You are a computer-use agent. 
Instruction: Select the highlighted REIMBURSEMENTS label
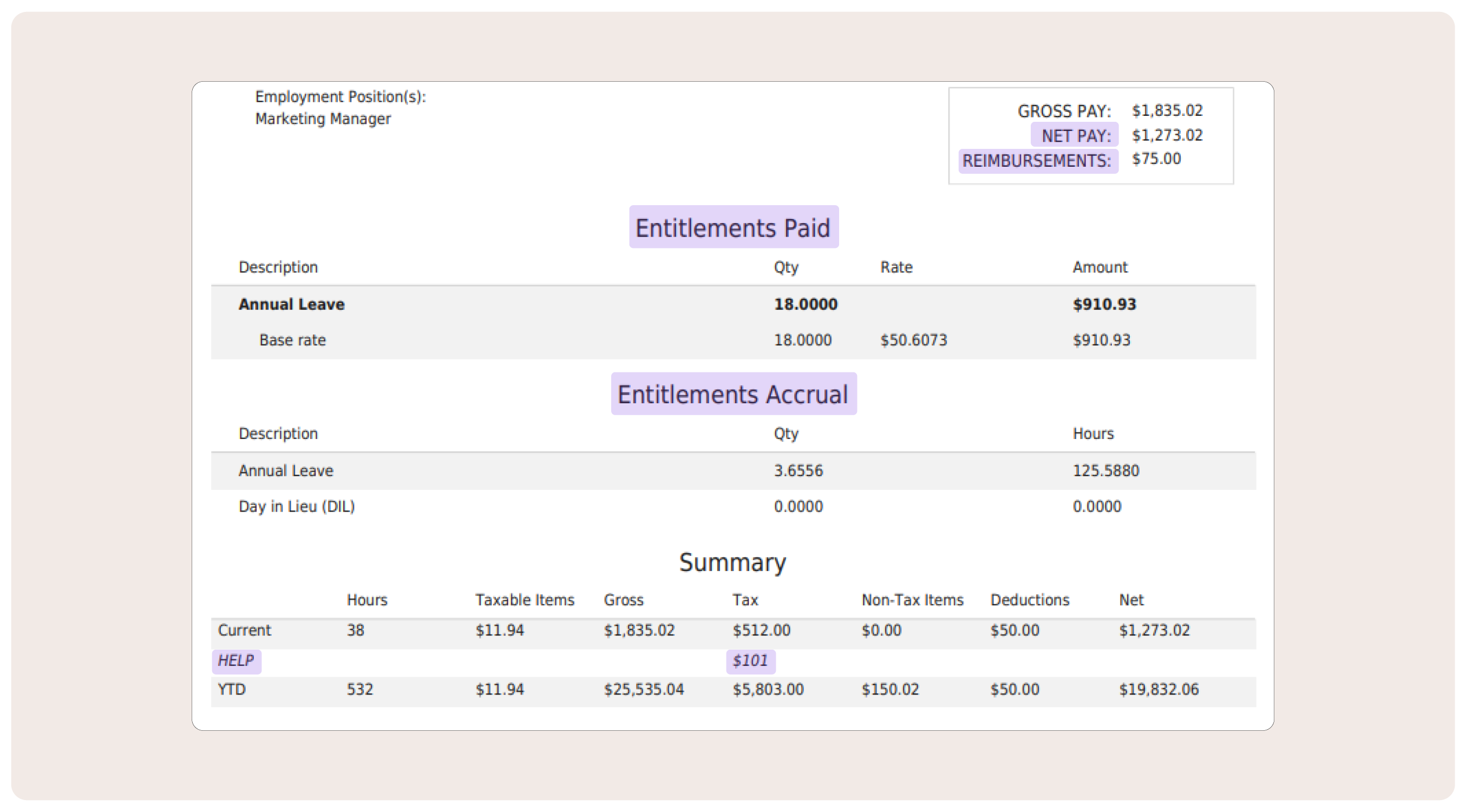click(x=1037, y=160)
